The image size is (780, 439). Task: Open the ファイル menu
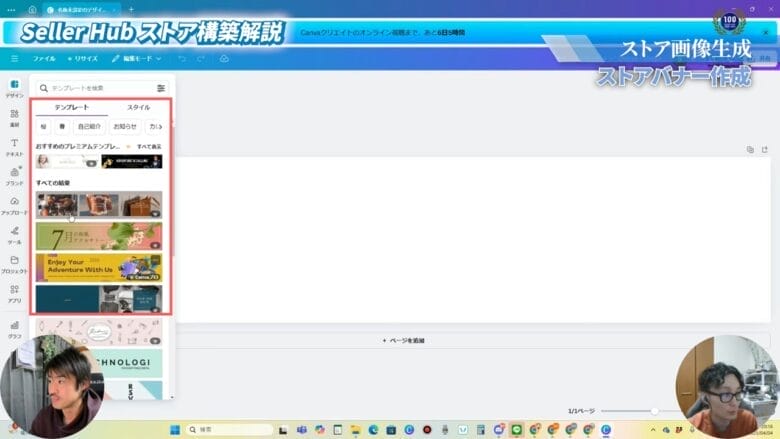[x=44, y=59]
